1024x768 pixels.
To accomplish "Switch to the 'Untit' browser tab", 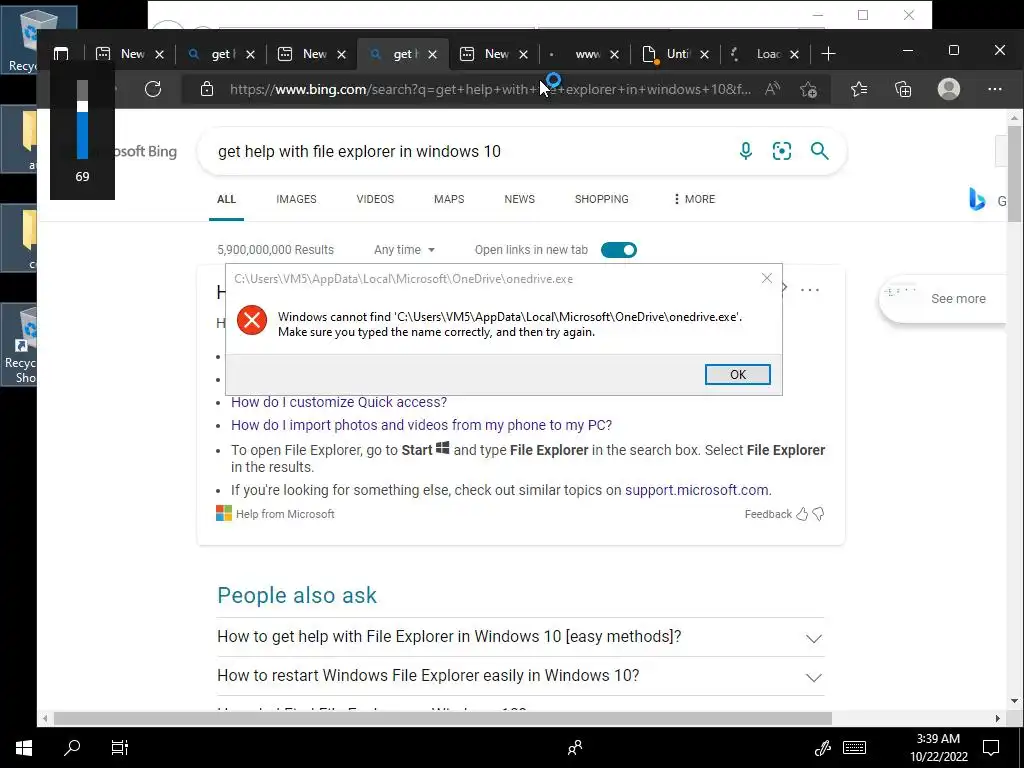I will 673,54.
